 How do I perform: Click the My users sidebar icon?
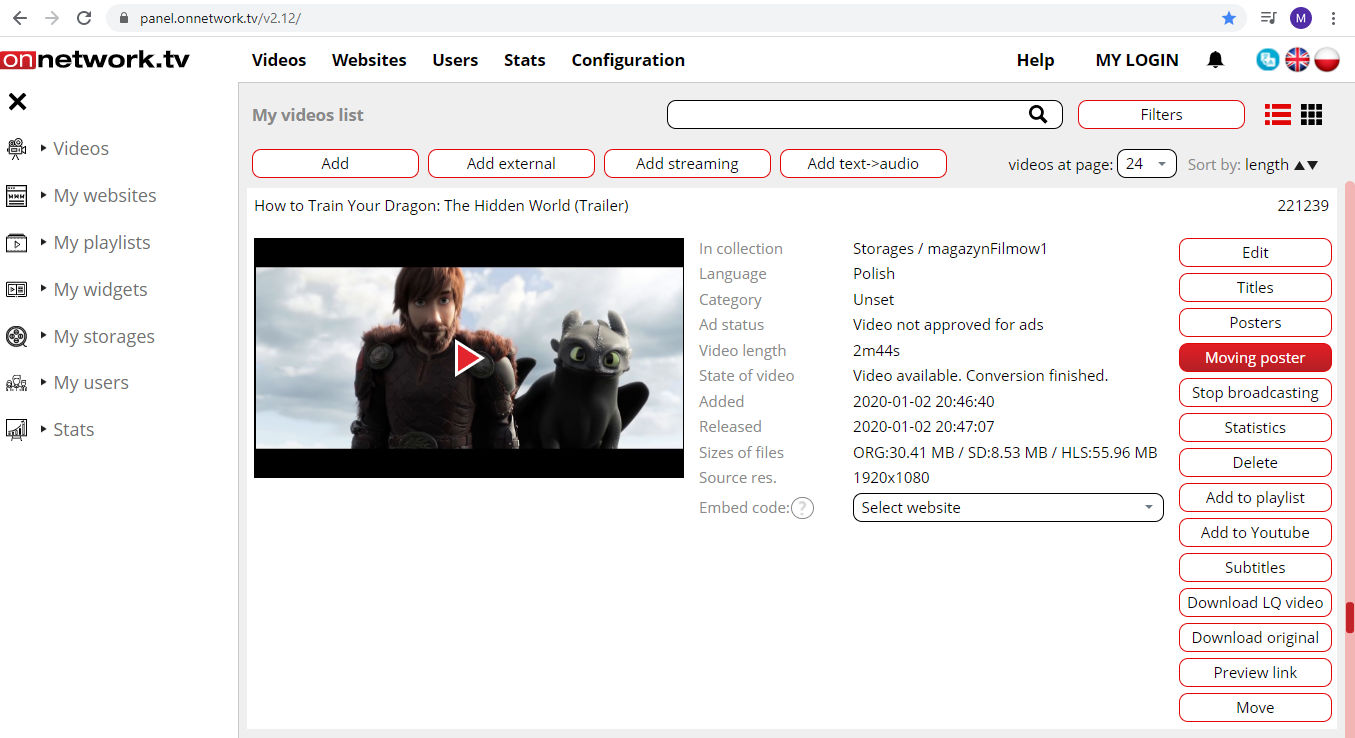click(16, 383)
